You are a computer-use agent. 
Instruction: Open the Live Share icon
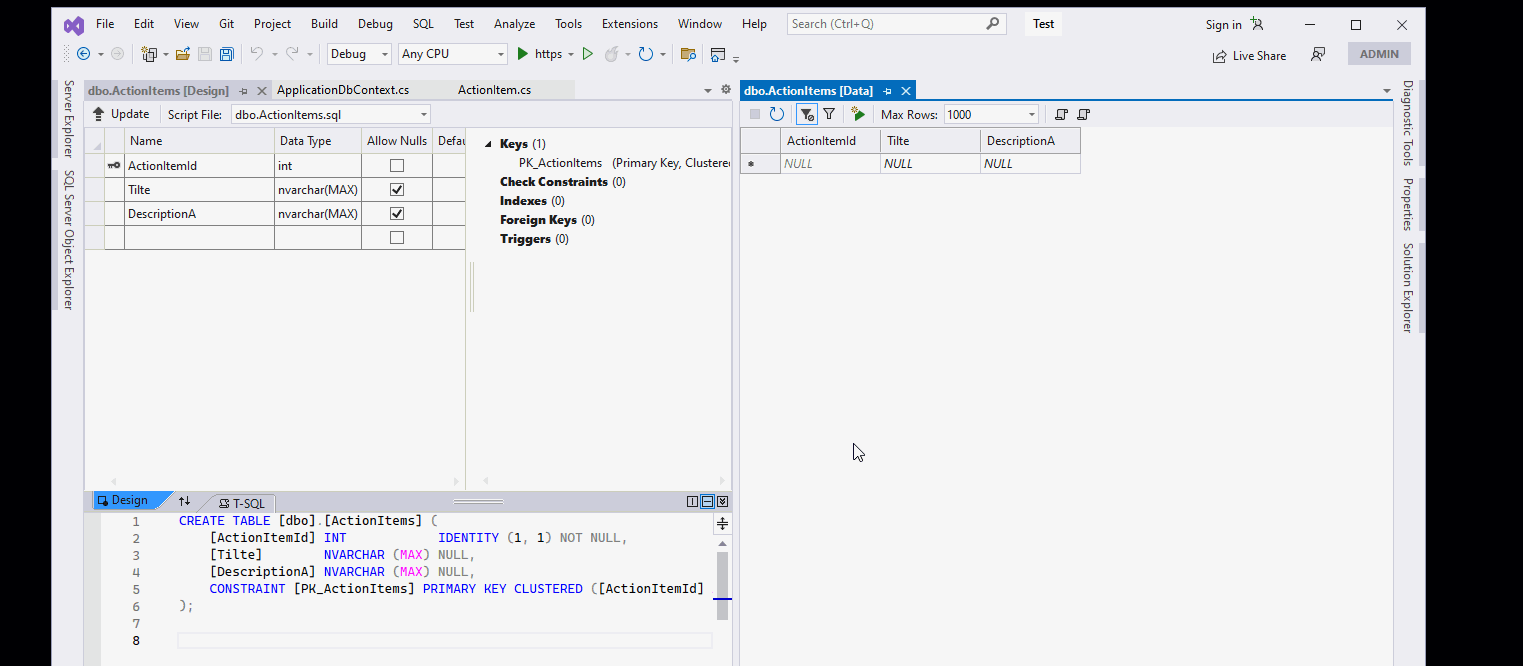tap(1219, 56)
